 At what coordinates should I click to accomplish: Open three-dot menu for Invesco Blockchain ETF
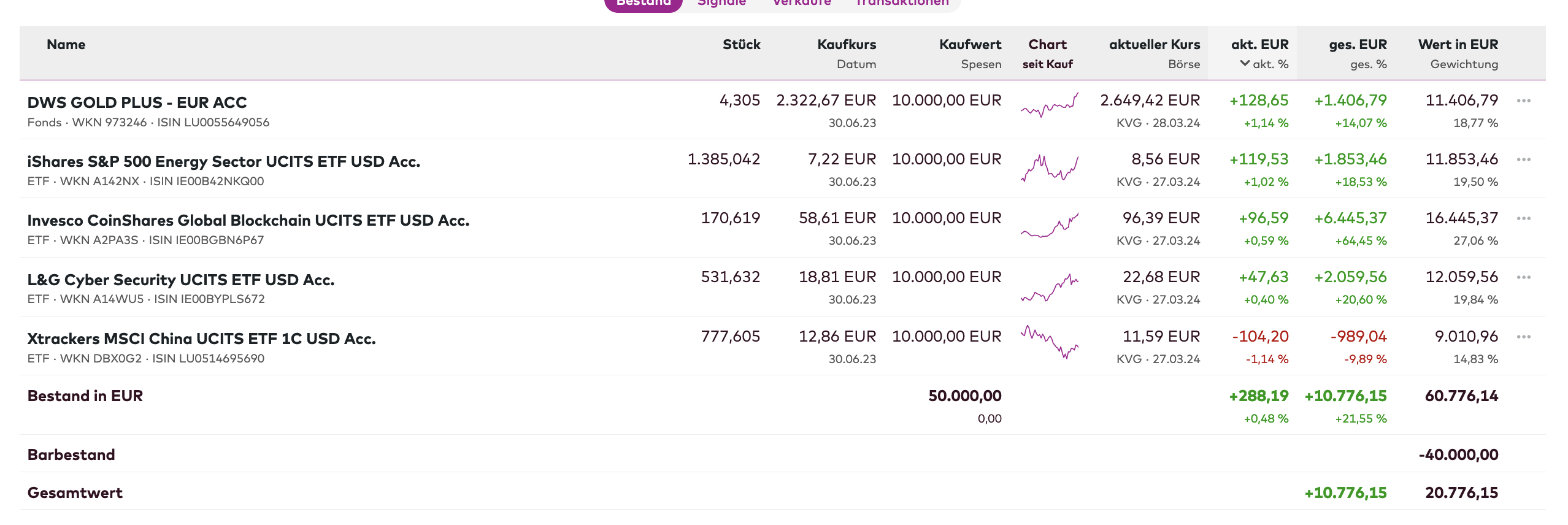pos(1523,218)
